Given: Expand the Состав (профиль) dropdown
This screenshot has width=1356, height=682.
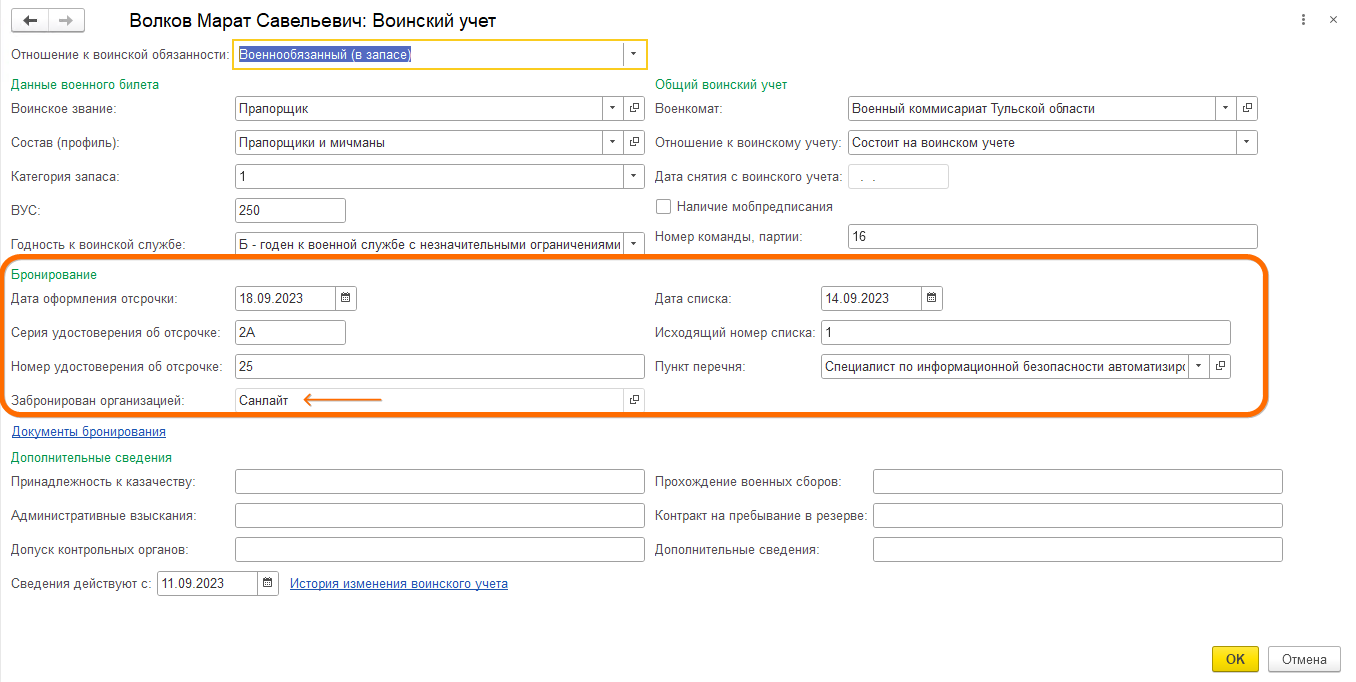Looking at the screenshot, I should (613, 142).
